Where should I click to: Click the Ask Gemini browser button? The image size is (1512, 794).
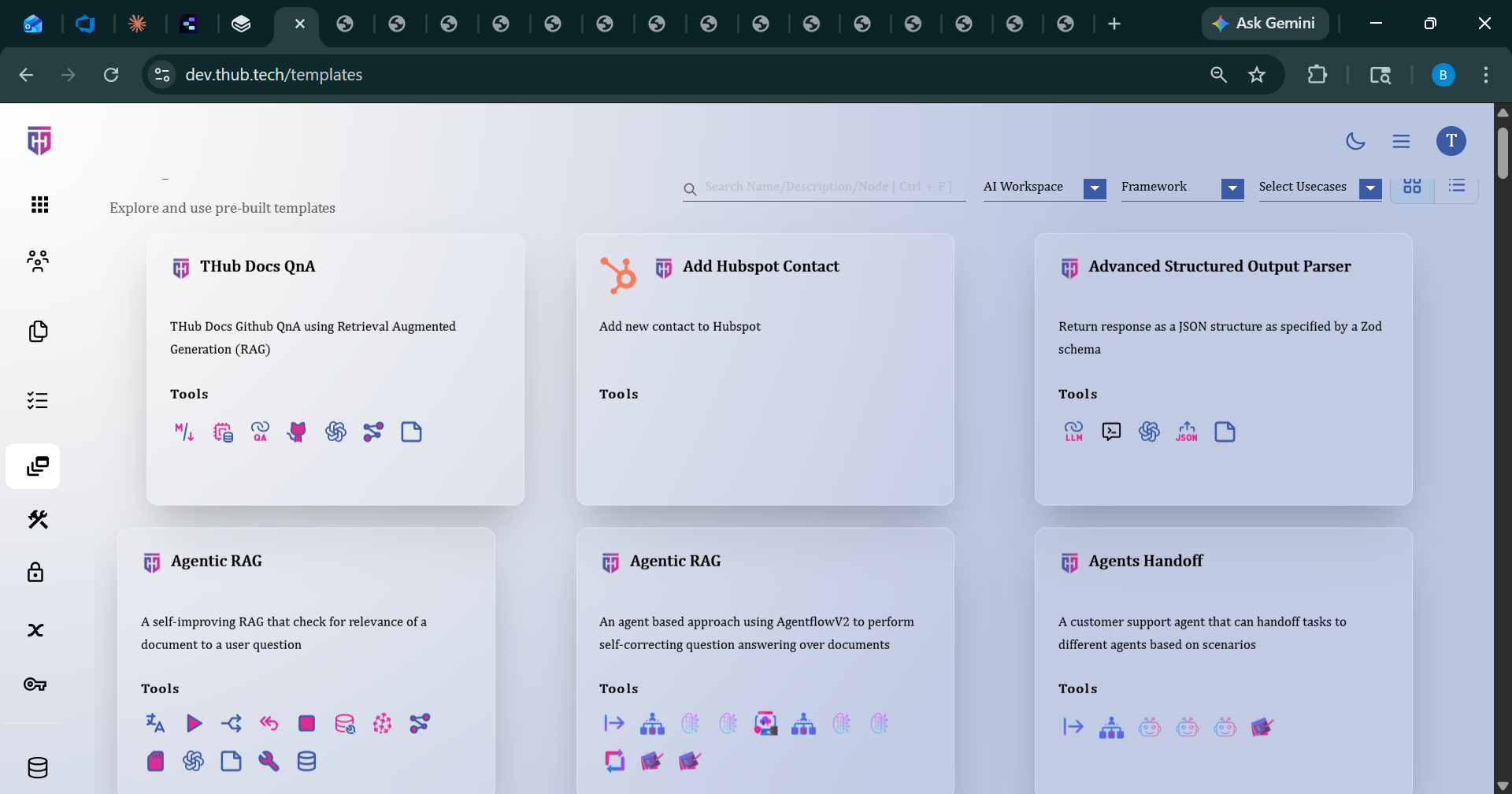point(1264,24)
